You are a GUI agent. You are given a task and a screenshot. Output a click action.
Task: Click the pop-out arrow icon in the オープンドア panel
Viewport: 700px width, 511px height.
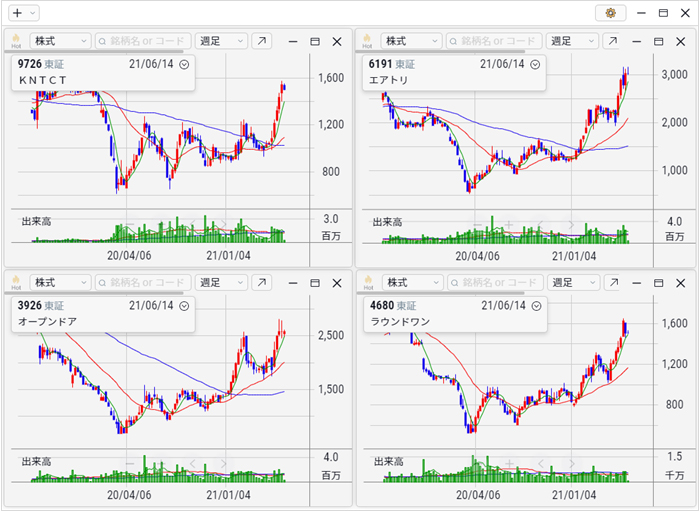pos(262,283)
